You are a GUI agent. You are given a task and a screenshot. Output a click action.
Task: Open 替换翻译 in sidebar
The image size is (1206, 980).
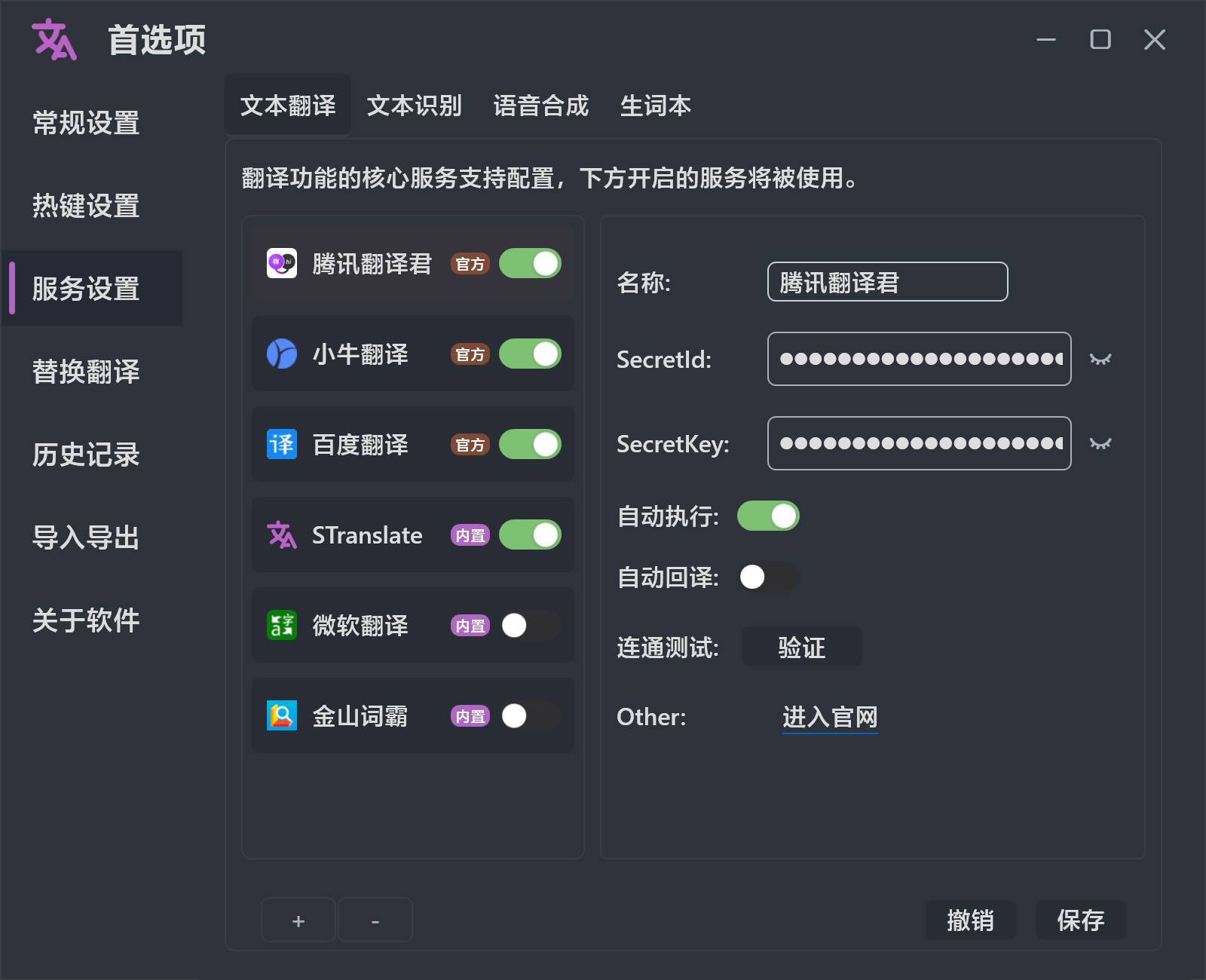92,371
